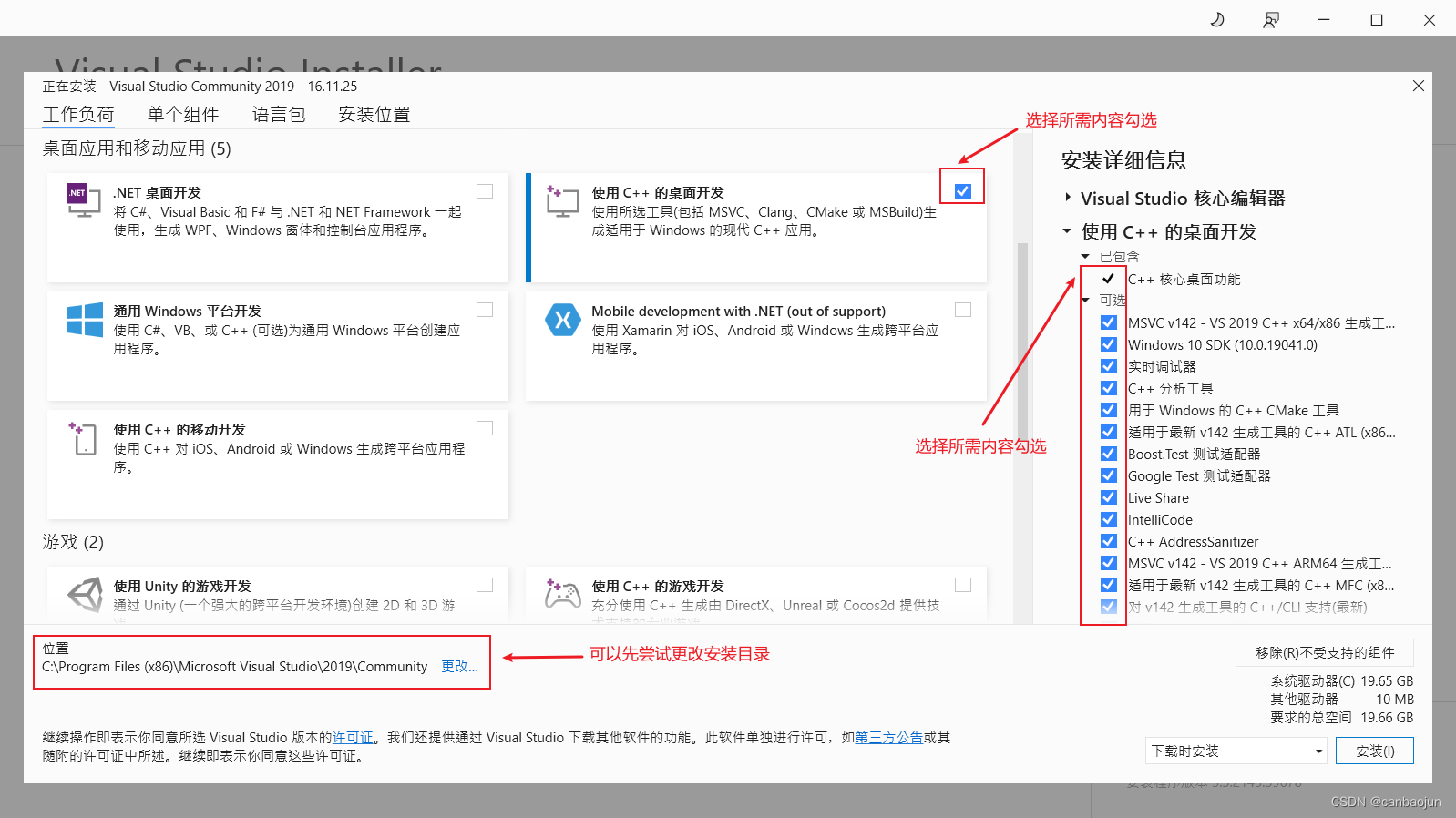The image size is (1456, 818).
Task: Collapse the 可选 group
Action: pos(1085,300)
